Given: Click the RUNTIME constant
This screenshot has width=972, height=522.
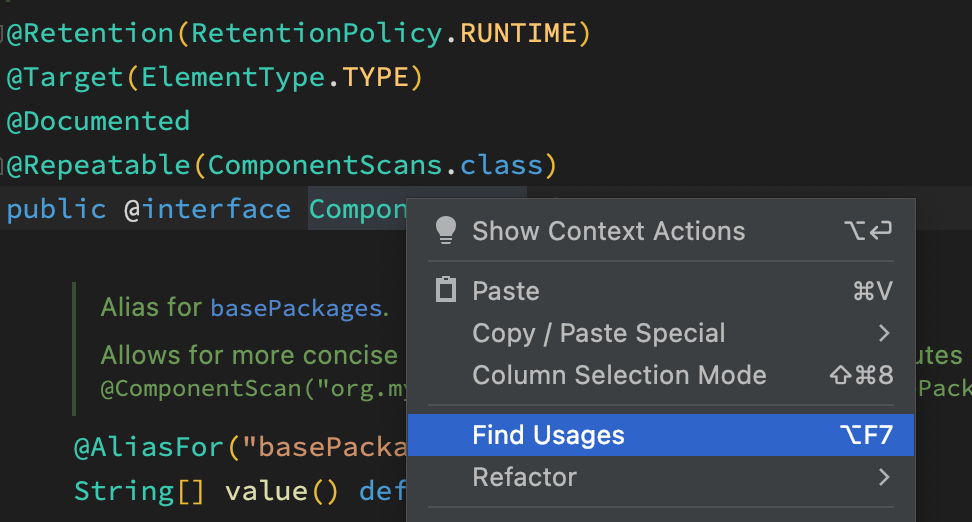Looking at the screenshot, I should coord(518,34).
